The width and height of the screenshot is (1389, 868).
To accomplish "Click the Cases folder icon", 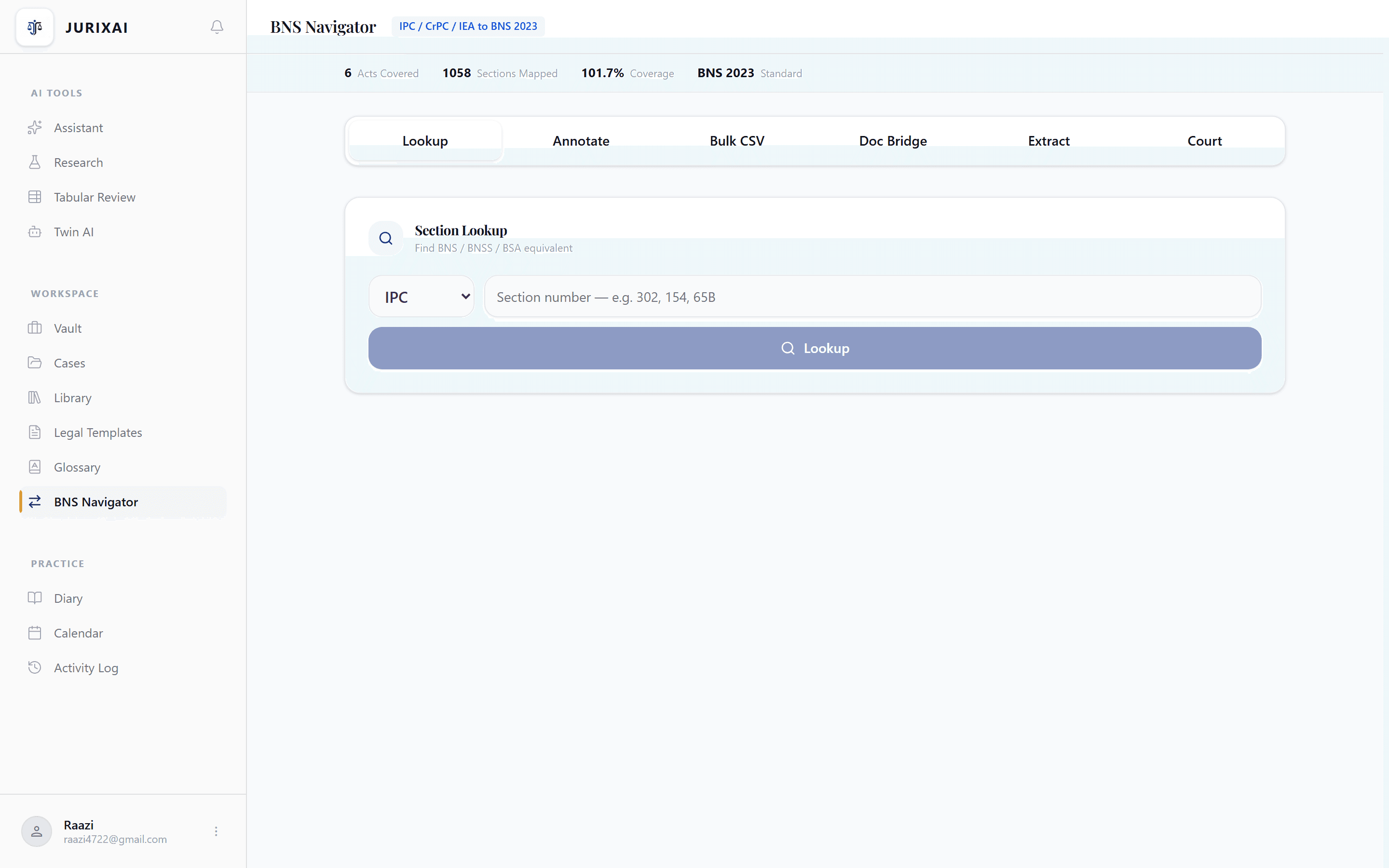I will pos(34,363).
